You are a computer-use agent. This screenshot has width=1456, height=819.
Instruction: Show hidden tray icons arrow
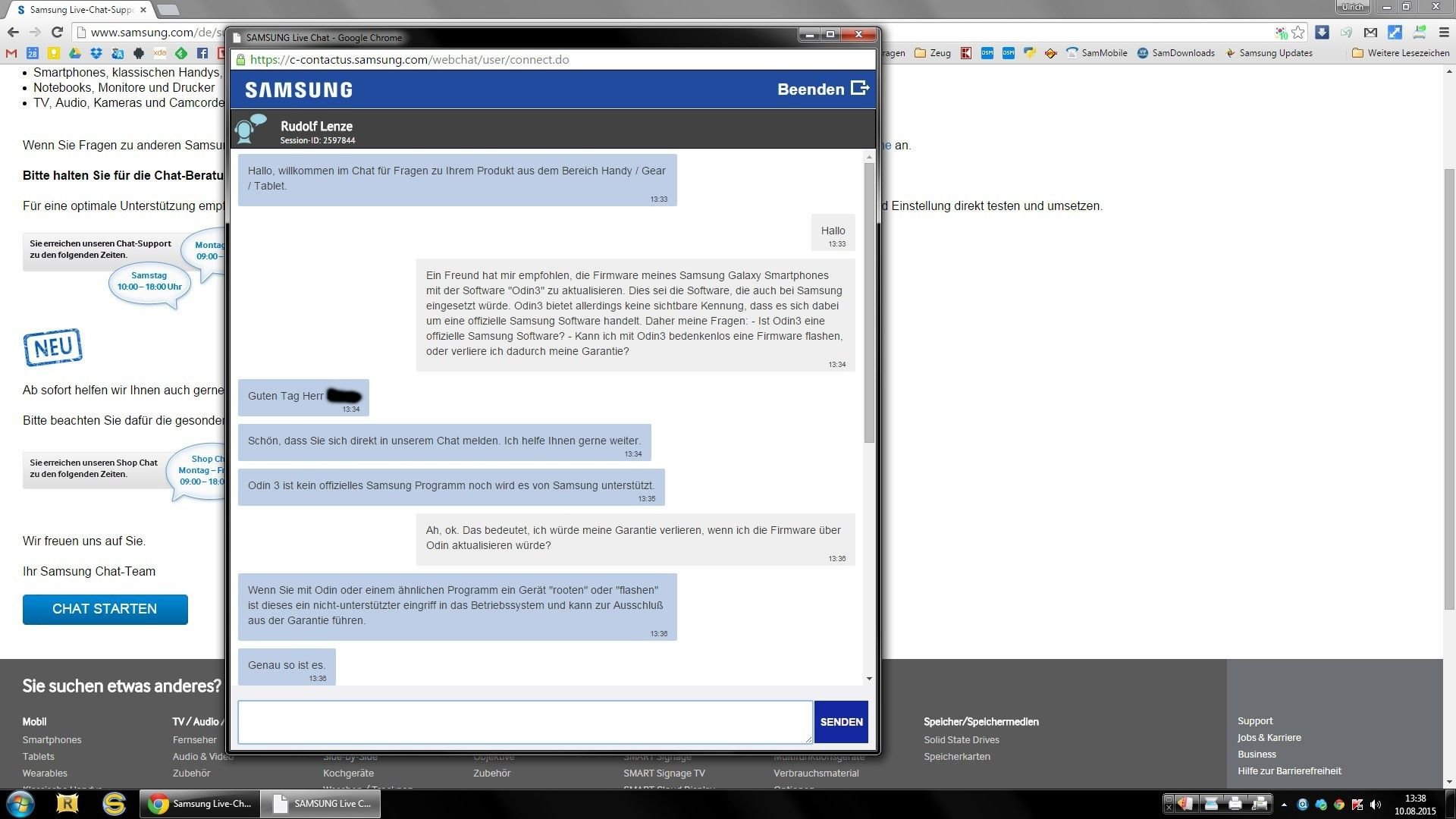[1284, 805]
